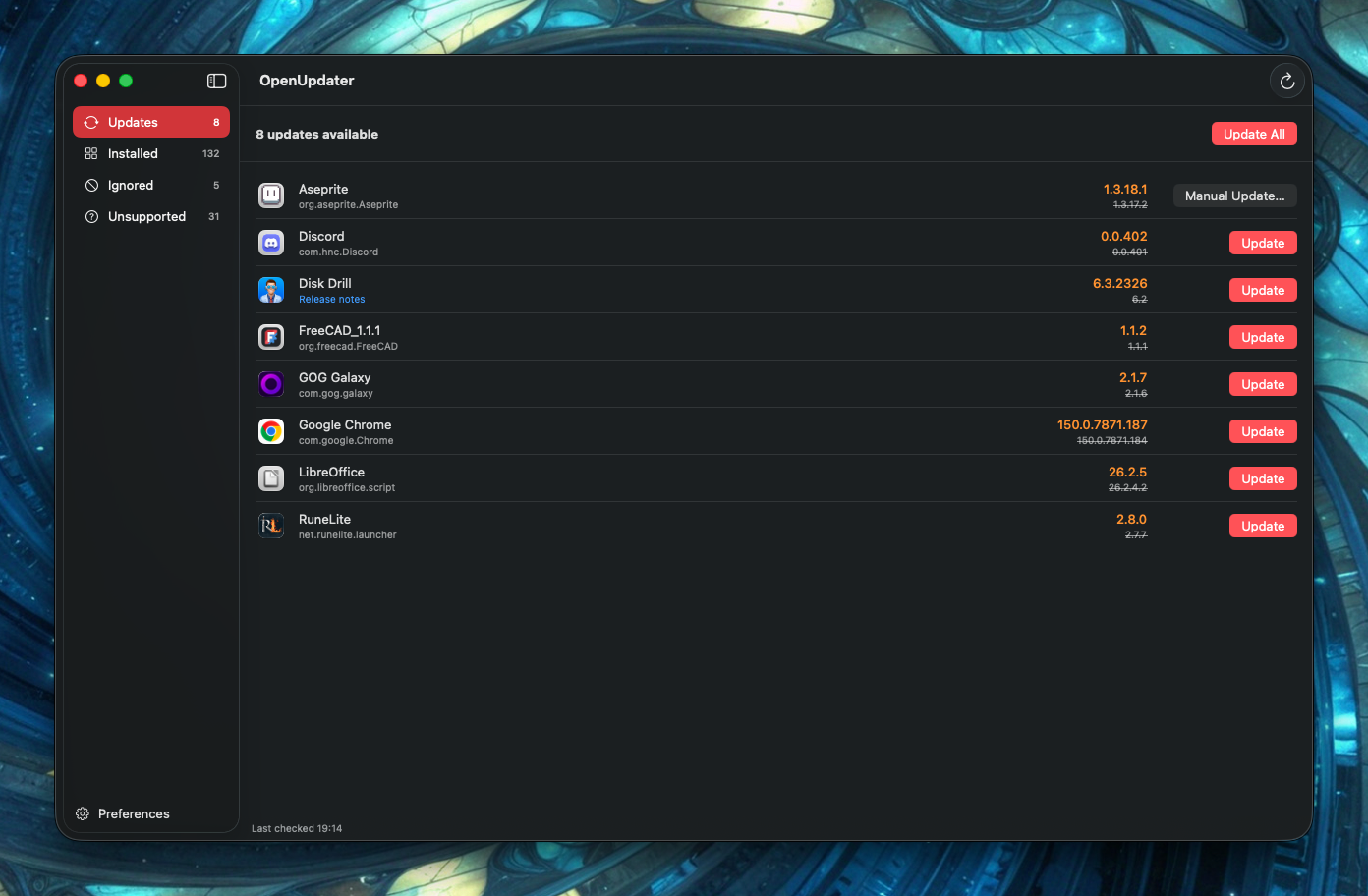Click the Discord app name
Viewport: 1368px width, 896px height.
(321, 236)
